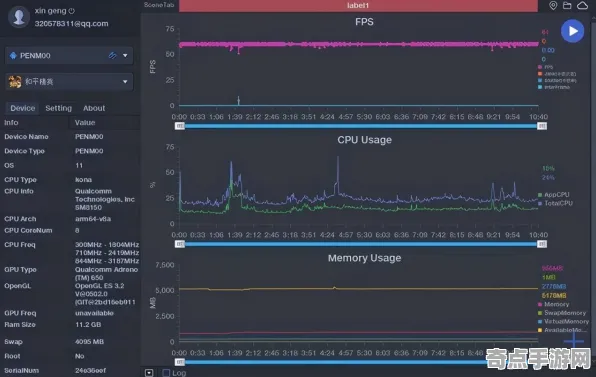Image resolution: width=596 pixels, height=377 pixels.
Task: Toggle TotalCPU legend series visibility
Action: click(555, 203)
